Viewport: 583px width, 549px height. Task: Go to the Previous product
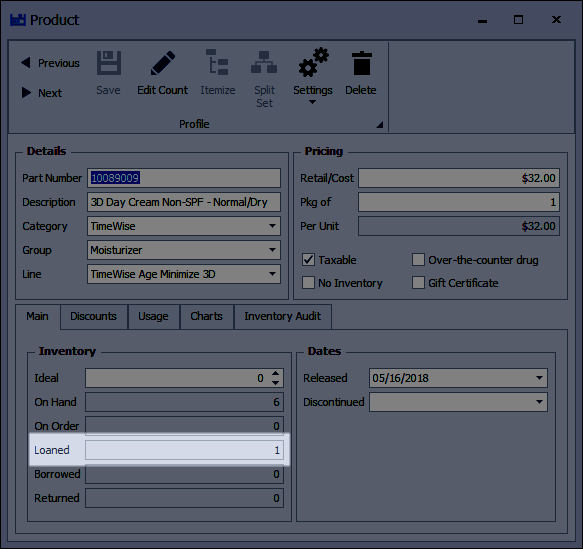pyautogui.click(x=50, y=63)
